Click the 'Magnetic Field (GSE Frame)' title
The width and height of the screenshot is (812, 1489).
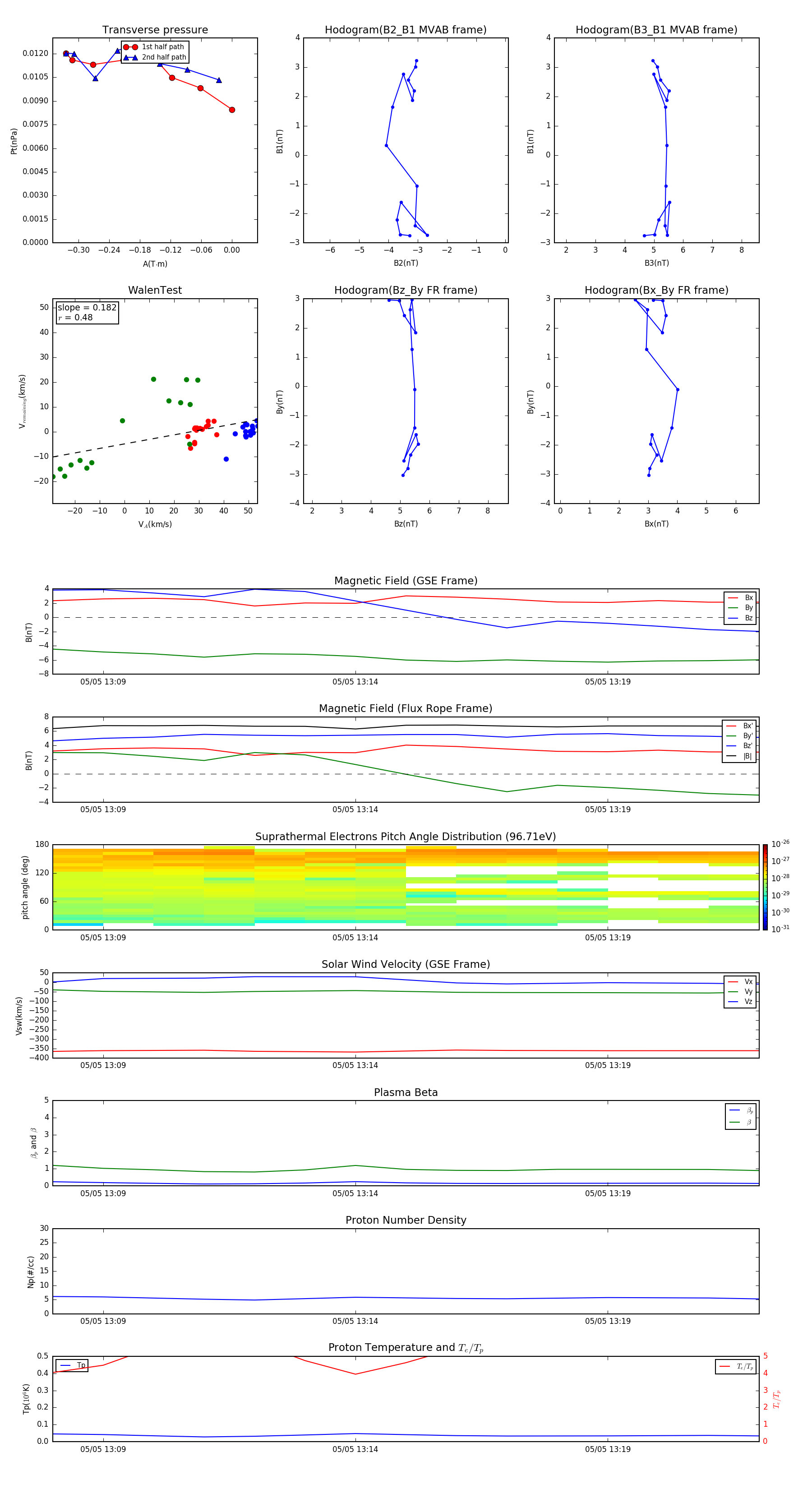406,581
